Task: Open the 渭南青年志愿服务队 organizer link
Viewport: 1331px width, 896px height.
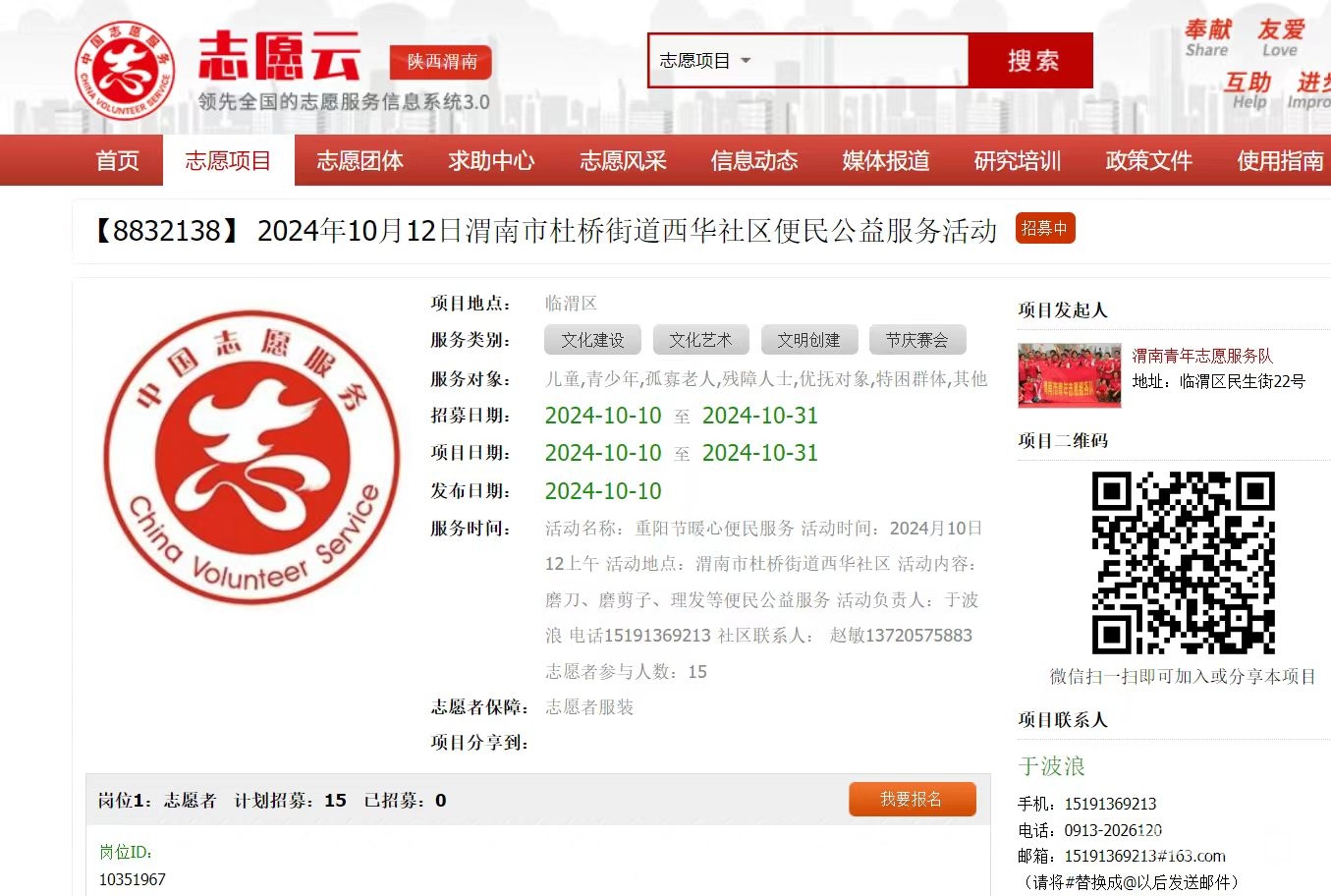Action: tap(1201, 356)
